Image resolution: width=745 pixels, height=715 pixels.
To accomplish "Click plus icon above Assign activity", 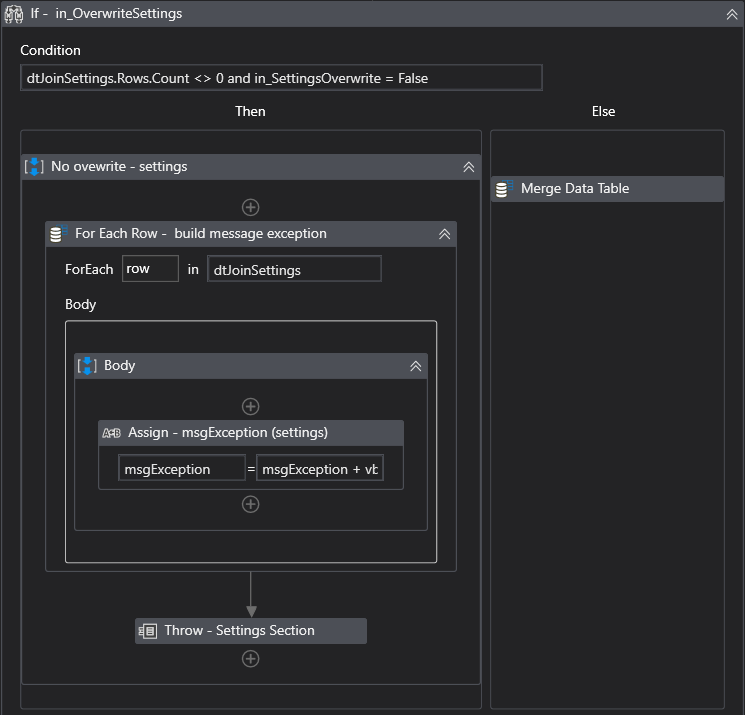I will point(251,407).
